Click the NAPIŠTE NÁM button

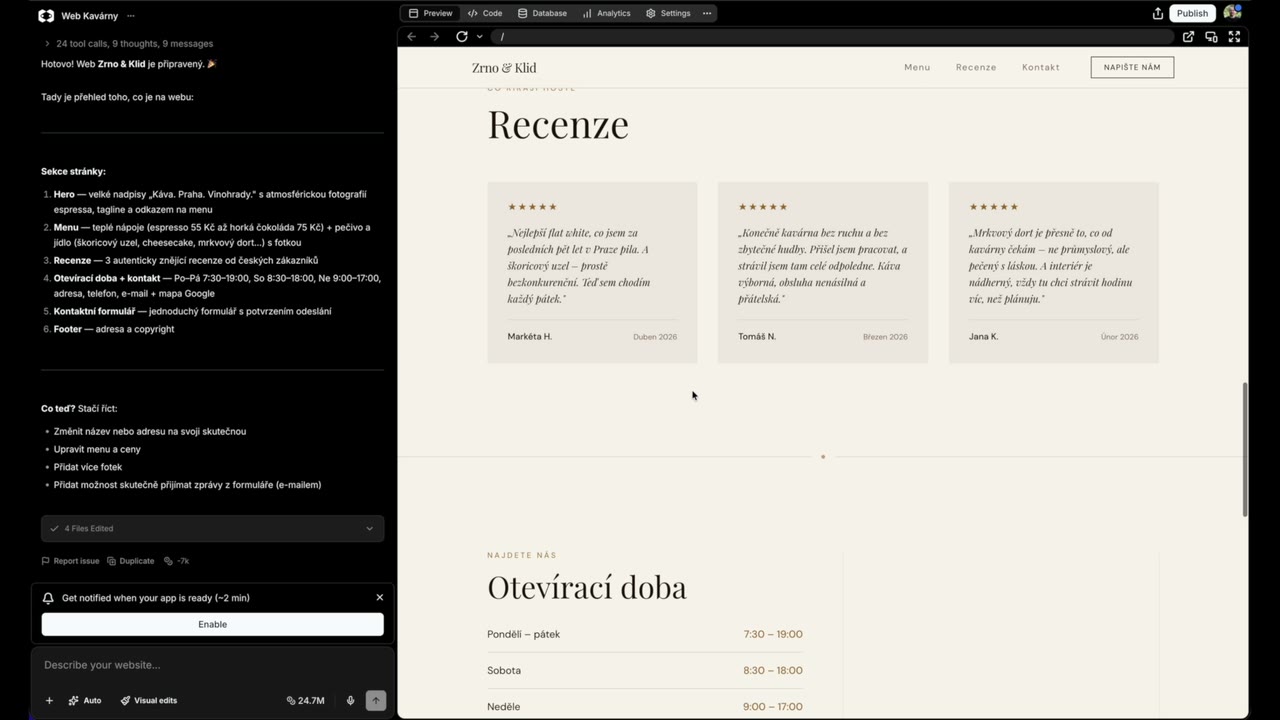1132,67
